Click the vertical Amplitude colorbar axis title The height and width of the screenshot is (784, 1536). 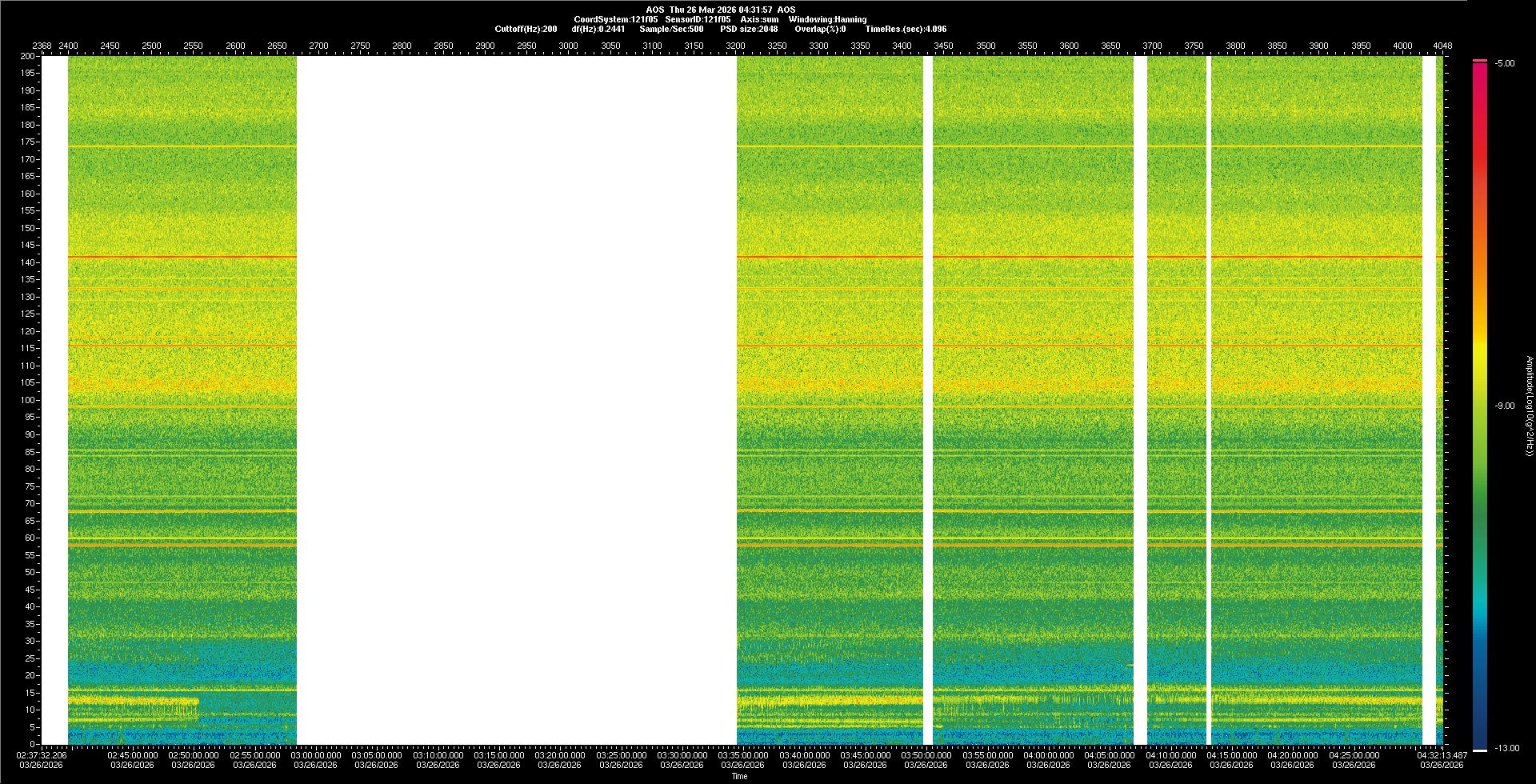coord(1529,406)
